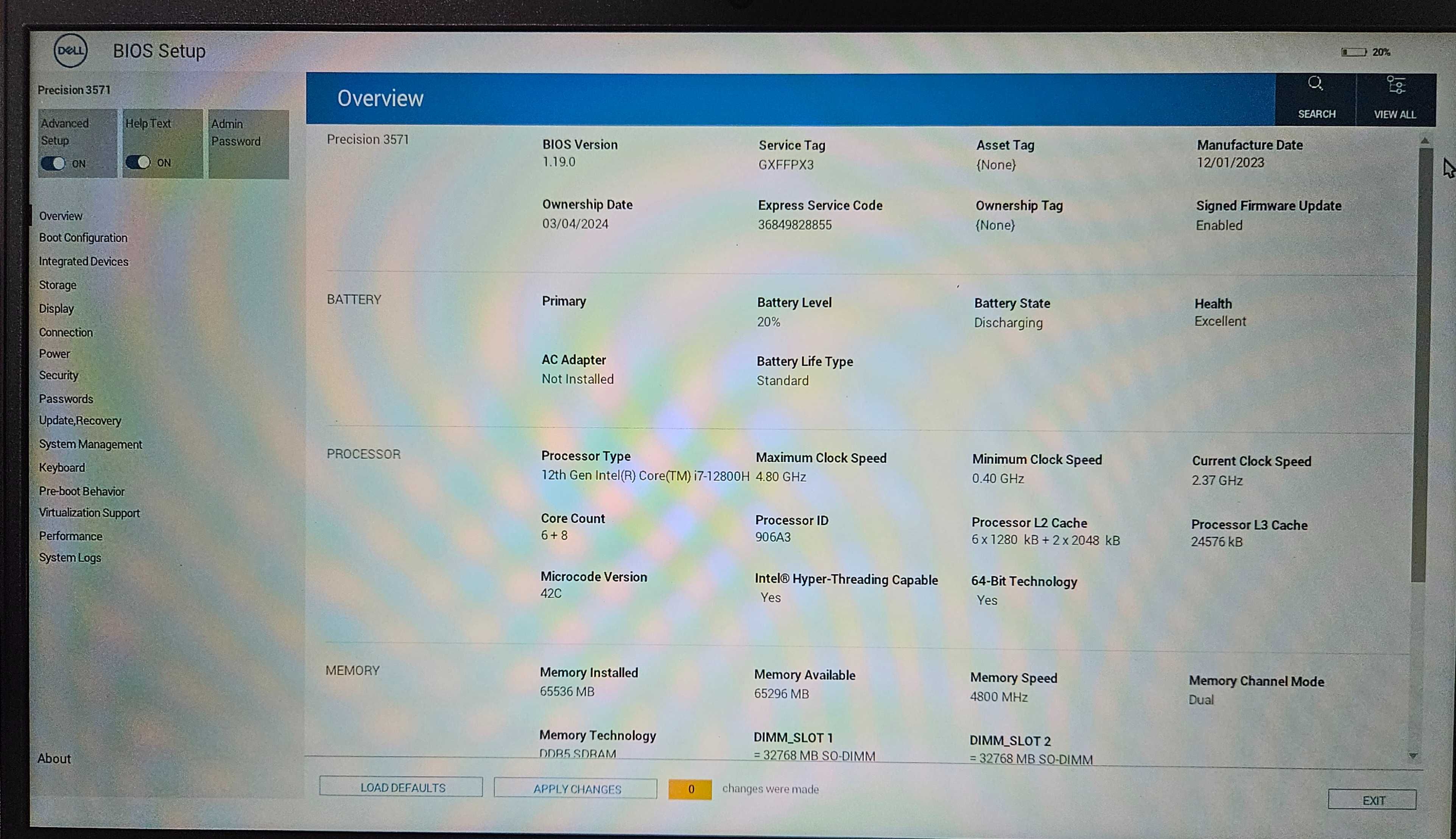Click the LOAD DEFAULTS button
The image size is (1456, 839).
(x=401, y=787)
